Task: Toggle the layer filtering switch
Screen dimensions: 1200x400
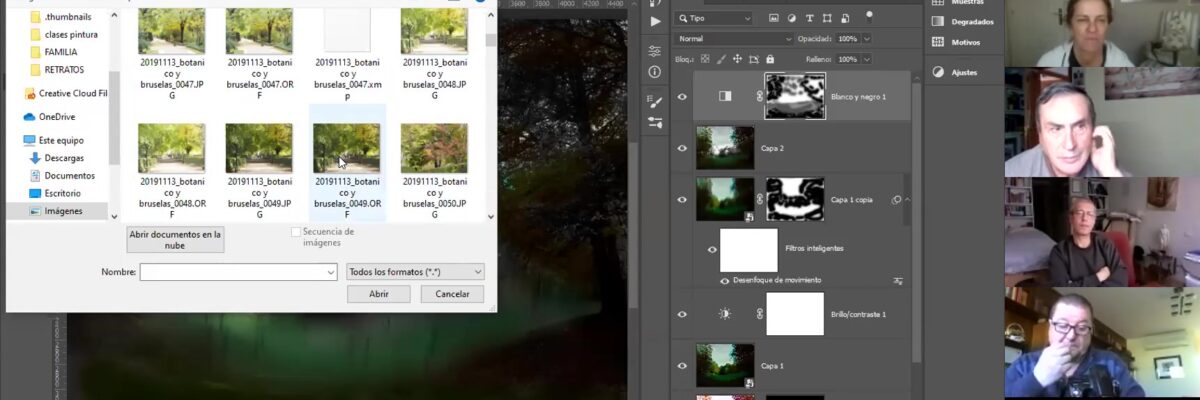Action: coord(869,15)
